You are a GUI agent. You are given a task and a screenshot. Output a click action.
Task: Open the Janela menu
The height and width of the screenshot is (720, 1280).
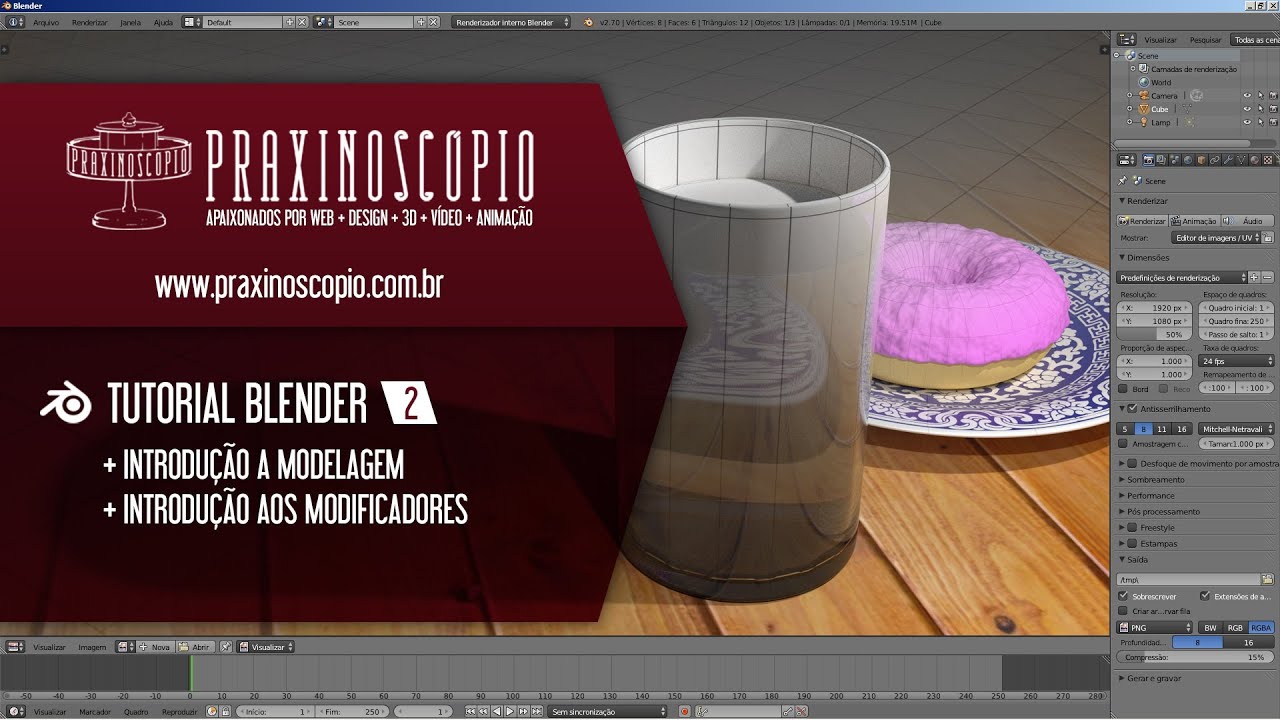[x=130, y=22]
